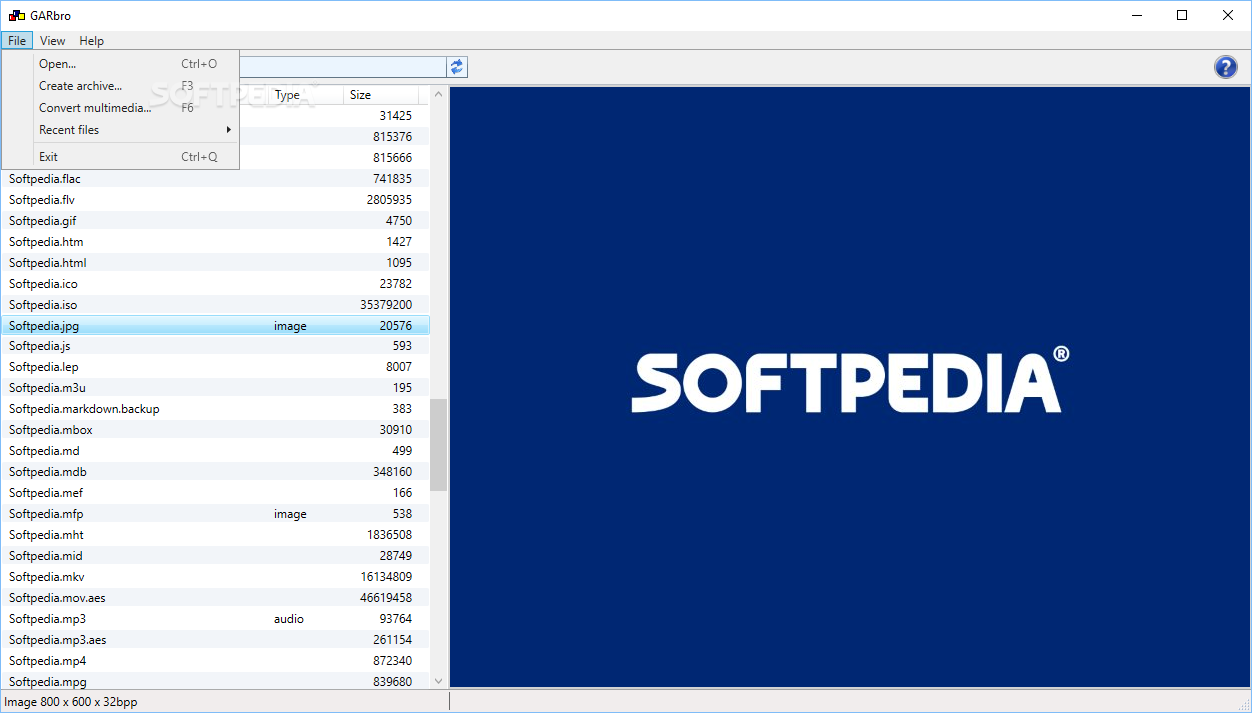Click 'Image 800 x 600 x 32bpp' status text
The height and width of the screenshot is (713, 1252).
coord(71,702)
